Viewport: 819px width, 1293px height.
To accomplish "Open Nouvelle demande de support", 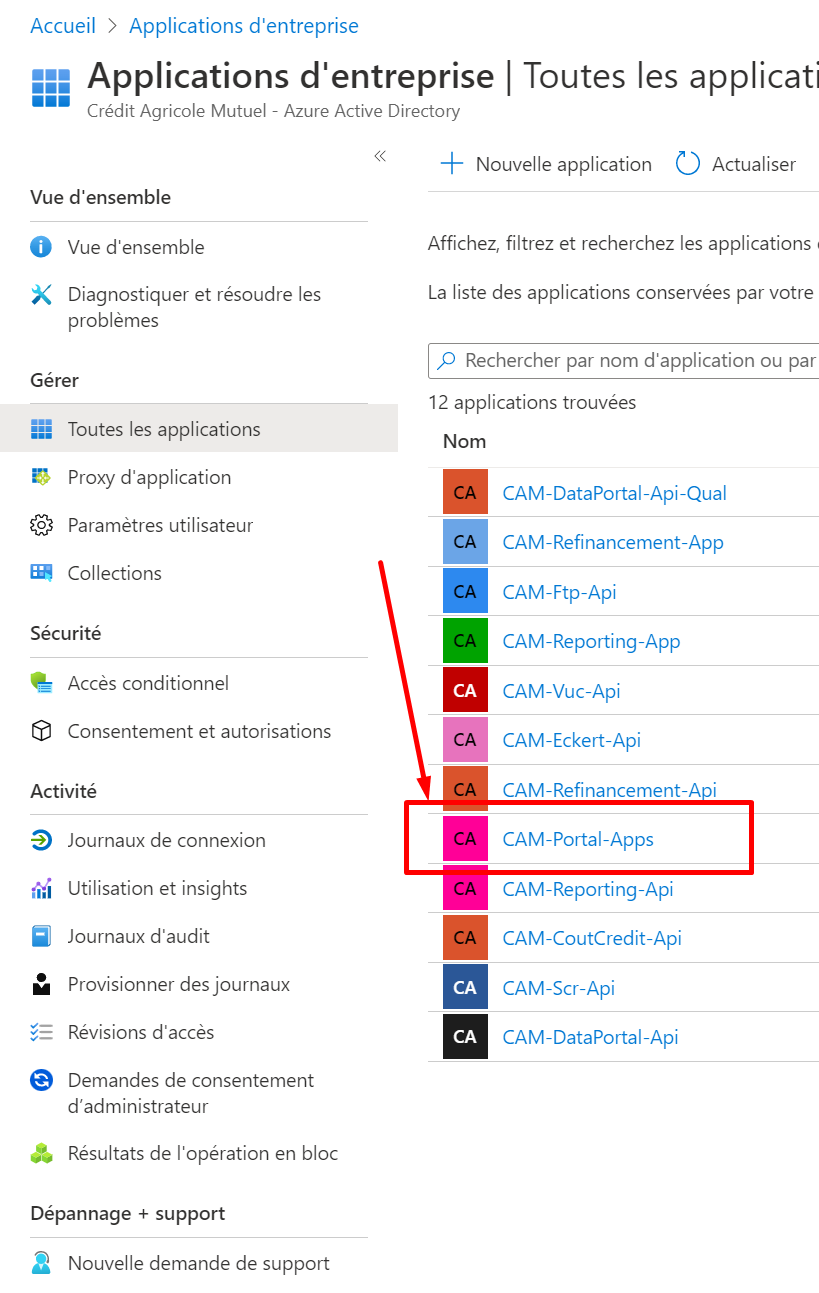I will point(198,1263).
